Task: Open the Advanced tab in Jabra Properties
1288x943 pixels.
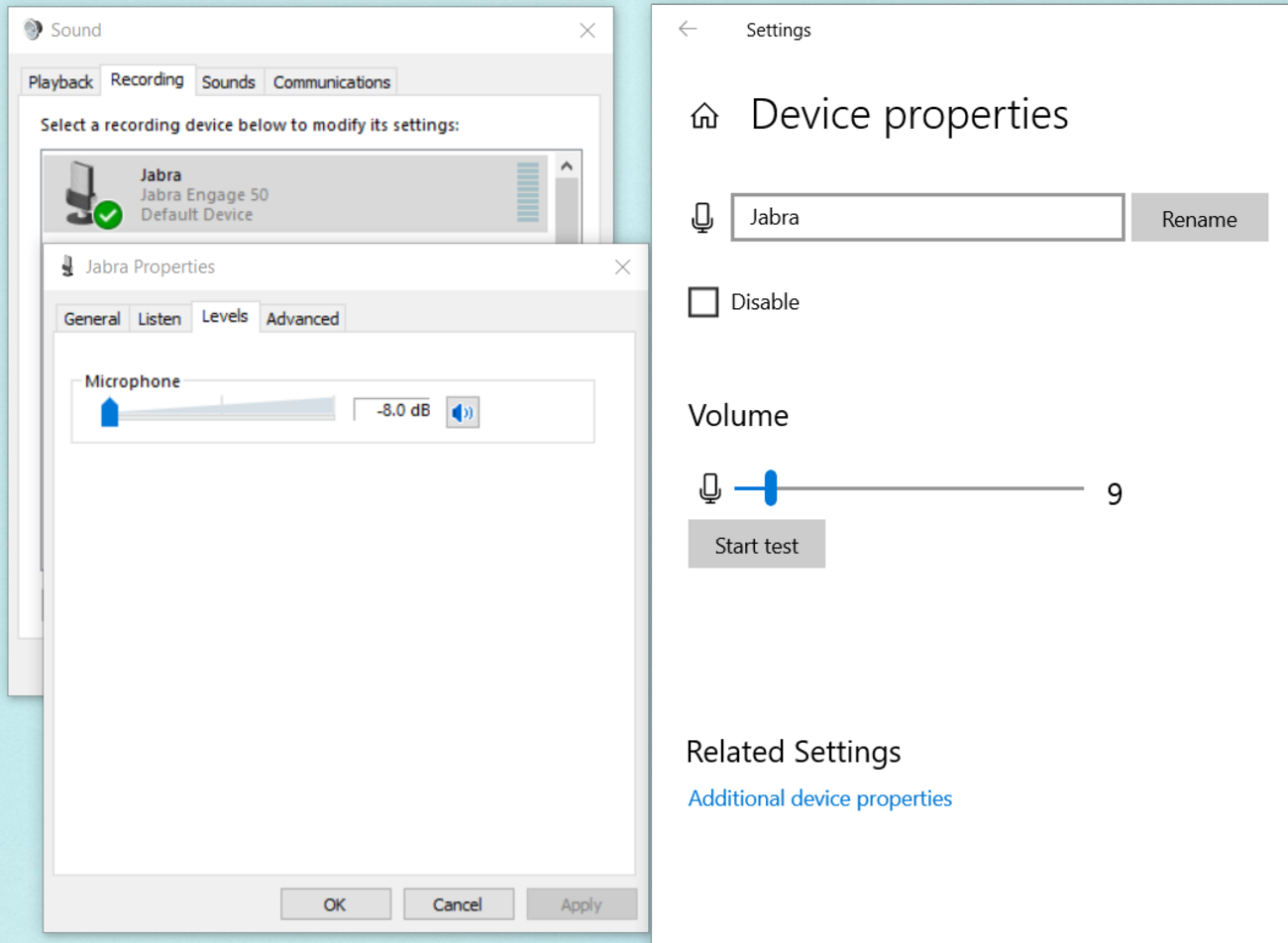Action: [302, 319]
